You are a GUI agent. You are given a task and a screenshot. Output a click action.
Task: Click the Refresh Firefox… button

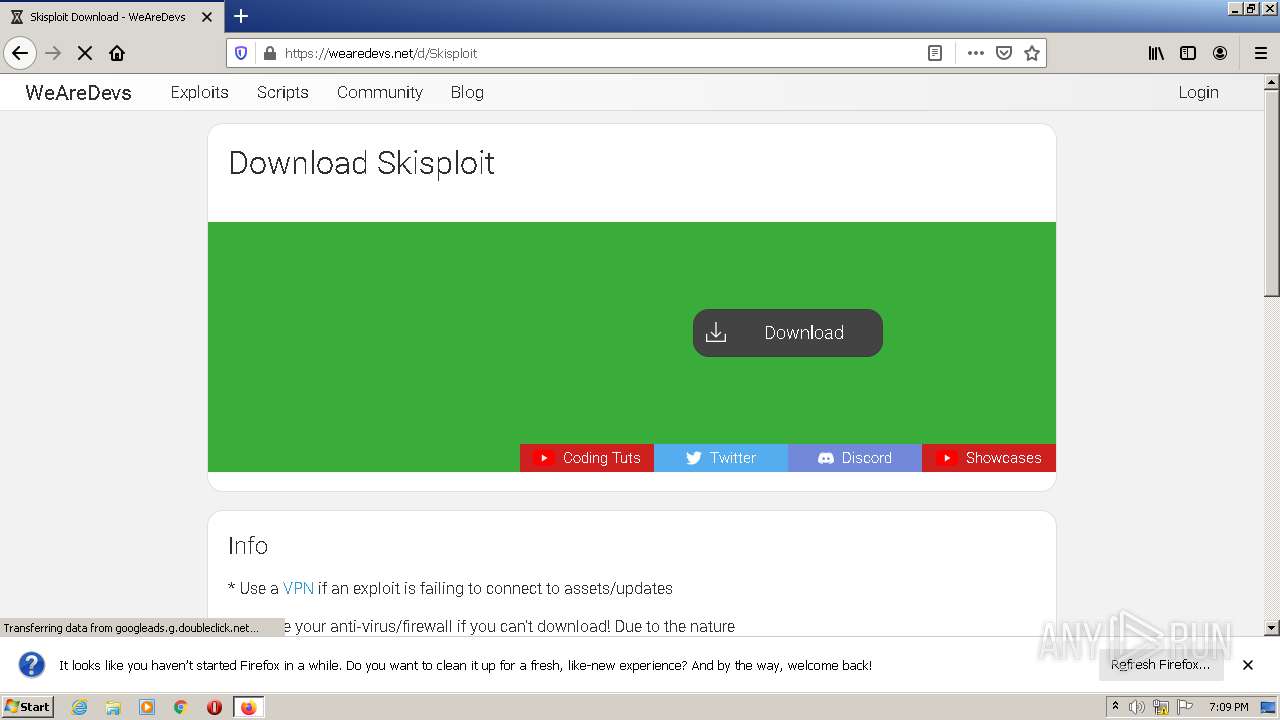[x=1161, y=665]
